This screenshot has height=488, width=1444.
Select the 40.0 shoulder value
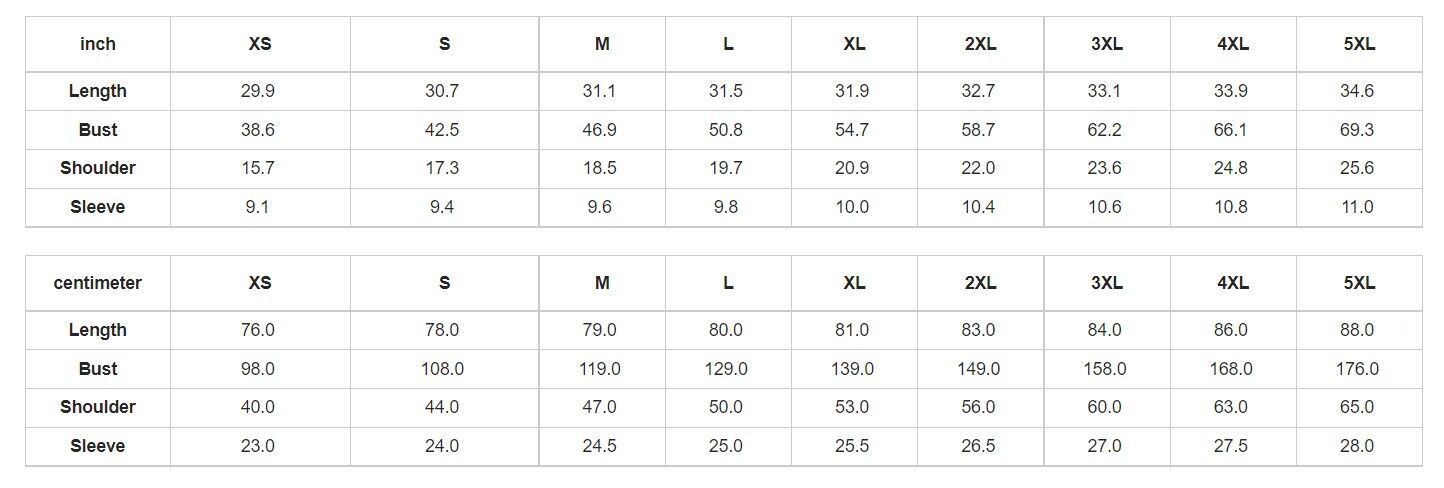click(258, 407)
